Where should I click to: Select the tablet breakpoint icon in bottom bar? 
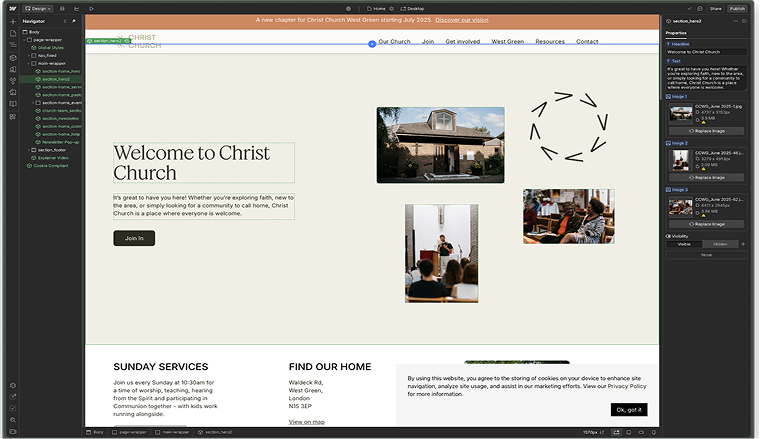pyautogui.click(x=629, y=432)
